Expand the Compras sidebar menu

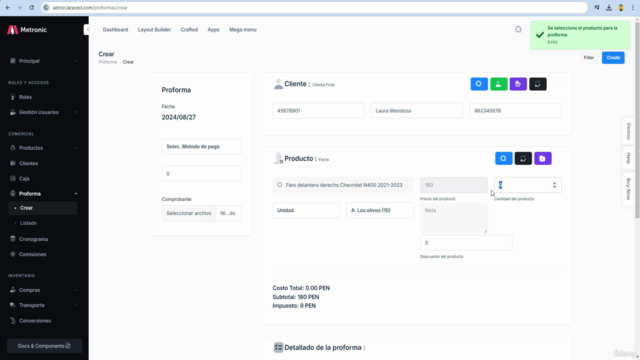point(43,290)
